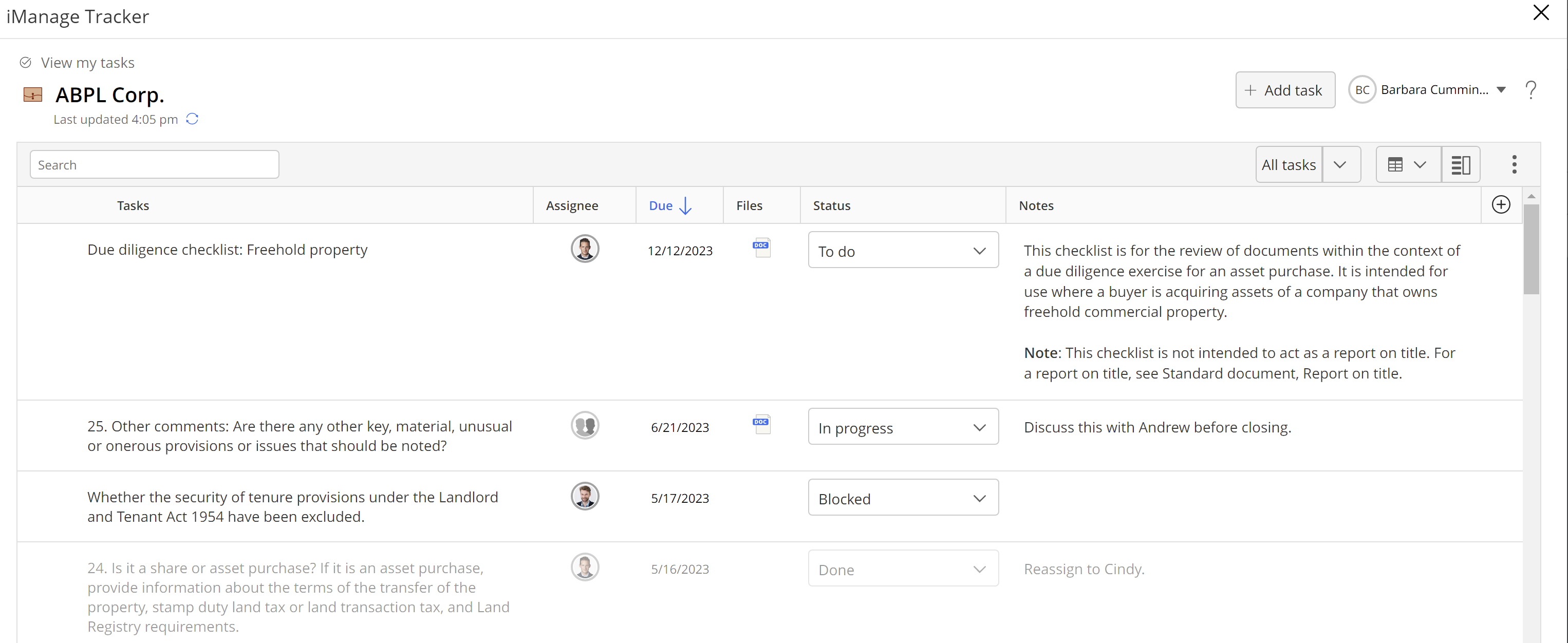The width and height of the screenshot is (1568, 643).
Task: Click into the Search field
Action: [154, 165]
